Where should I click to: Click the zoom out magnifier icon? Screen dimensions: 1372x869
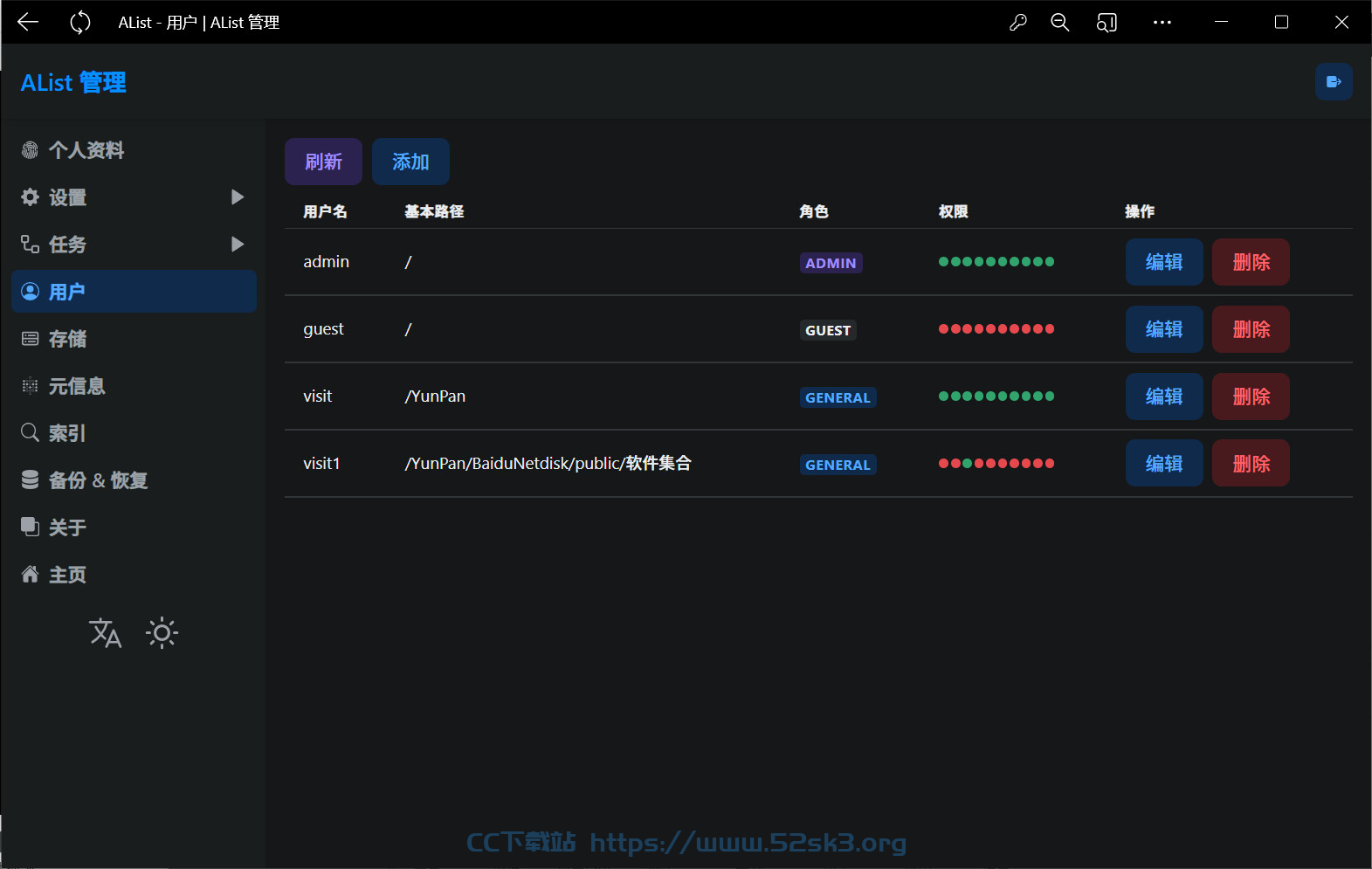pos(1060,22)
